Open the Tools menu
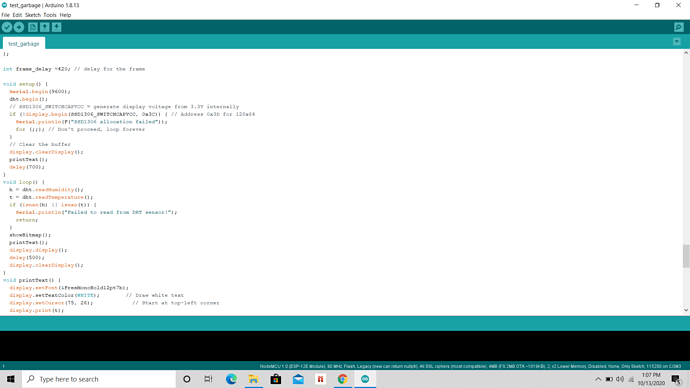 50,15
